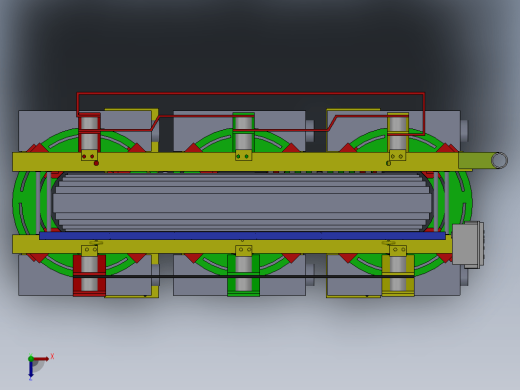This screenshot has width=520, height=390.
Task: Click the red X axis of the orientation triad
Action: tap(41, 359)
